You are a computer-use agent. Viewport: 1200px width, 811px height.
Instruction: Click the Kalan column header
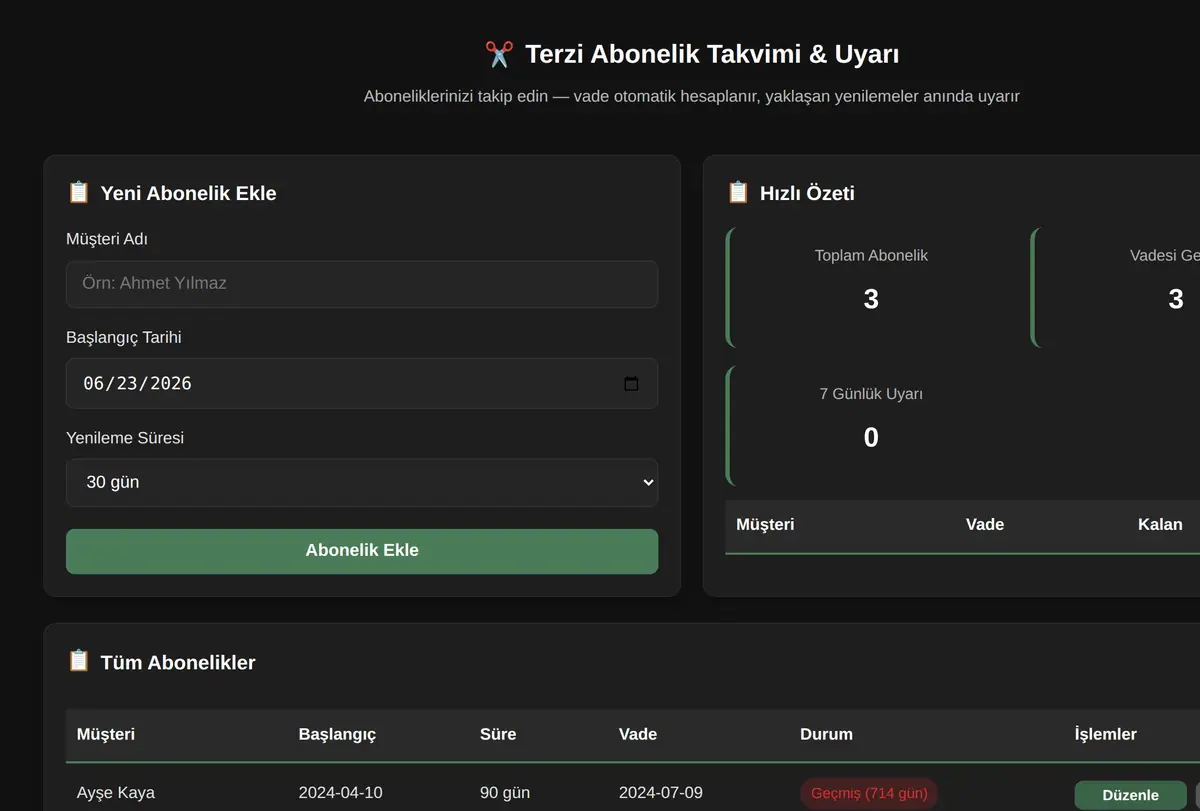tap(1160, 524)
